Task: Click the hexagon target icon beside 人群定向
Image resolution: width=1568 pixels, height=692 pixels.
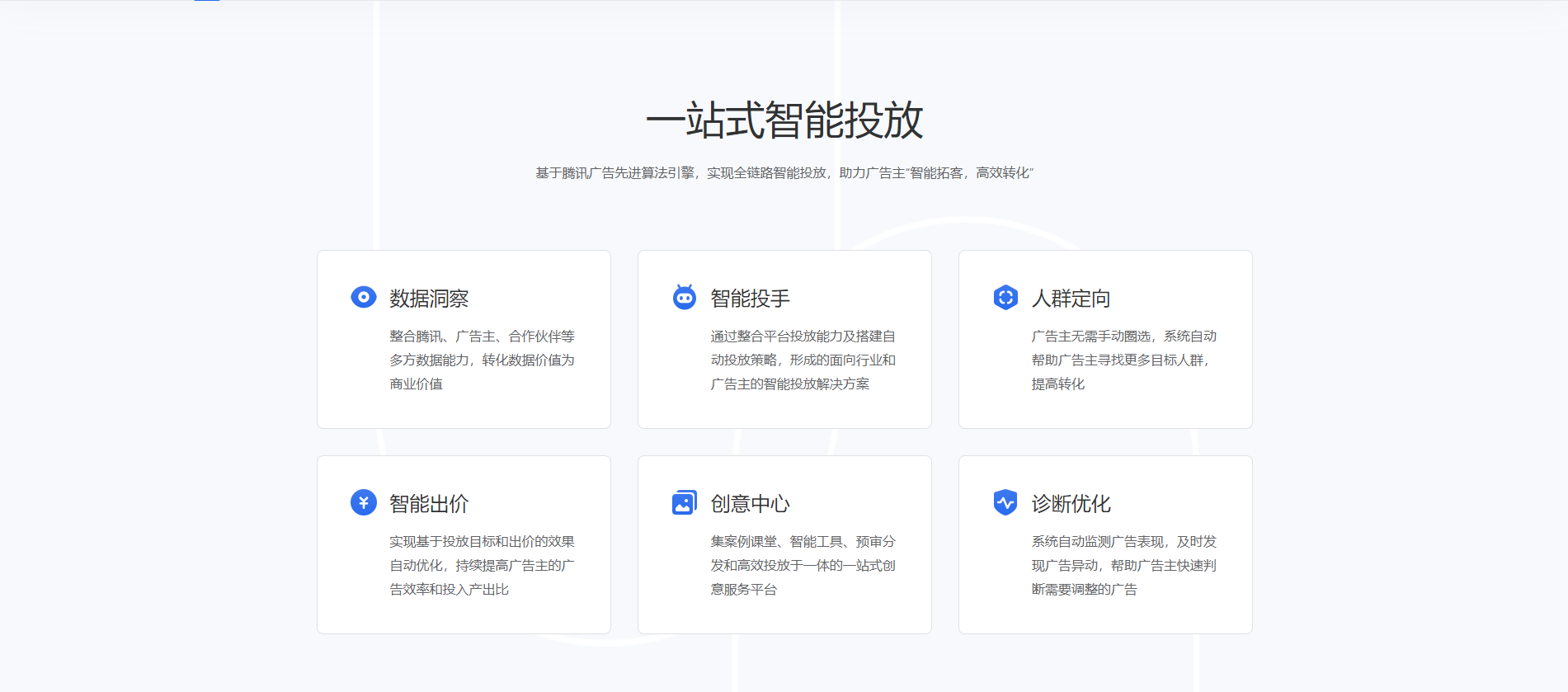Action: [x=1005, y=297]
